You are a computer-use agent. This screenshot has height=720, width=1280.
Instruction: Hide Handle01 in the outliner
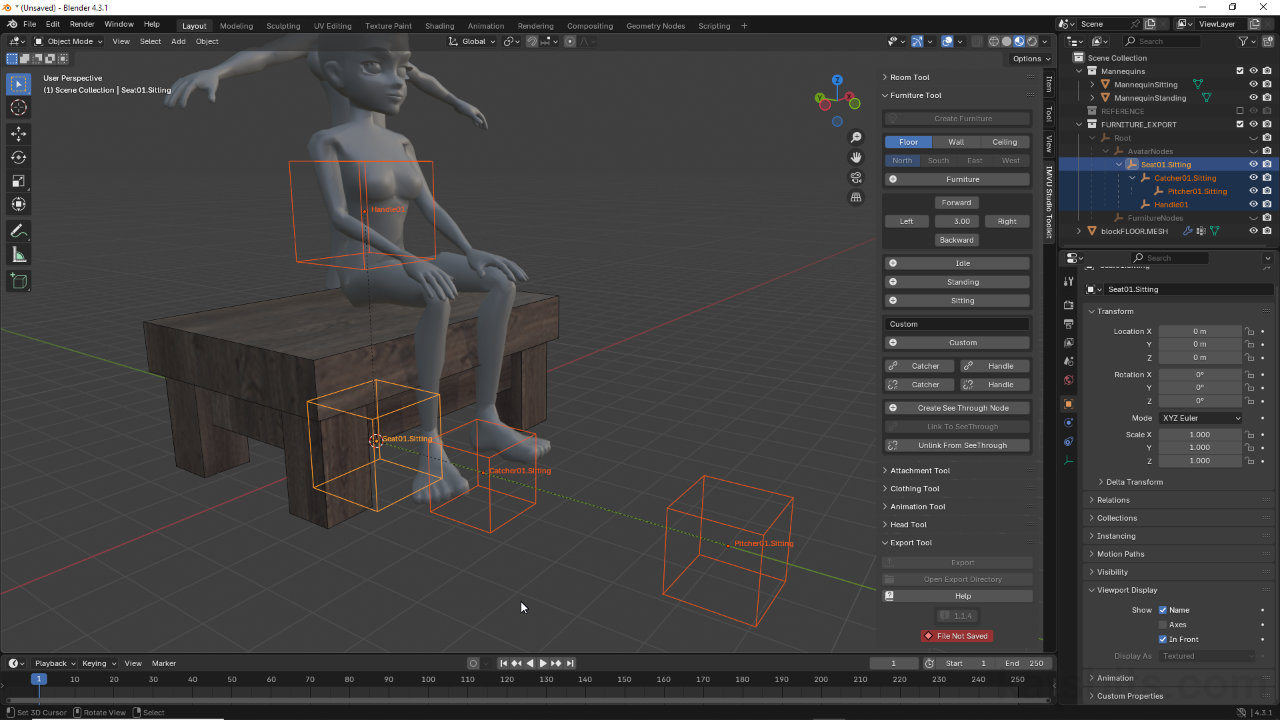pyautogui.click(x=1253, y=204)
